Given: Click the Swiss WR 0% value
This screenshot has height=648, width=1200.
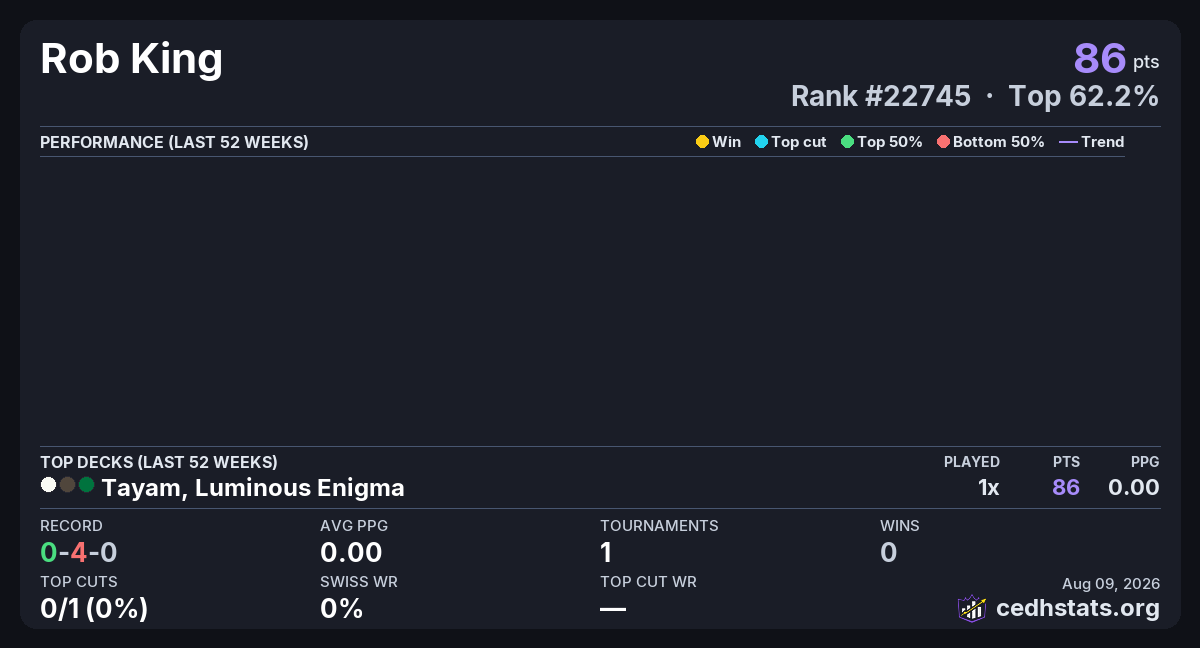Looking at the screenshot, I should (341, 608).
